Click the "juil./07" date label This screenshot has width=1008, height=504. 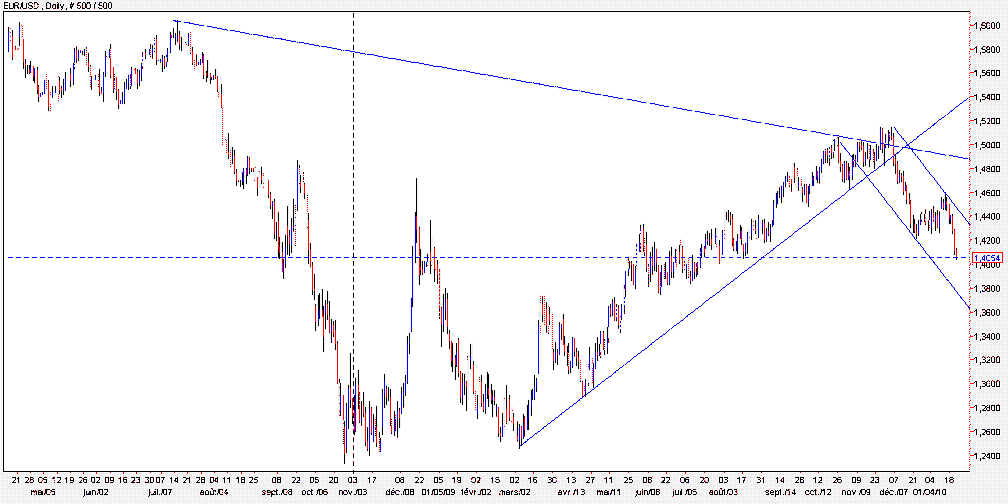point(159,492)
